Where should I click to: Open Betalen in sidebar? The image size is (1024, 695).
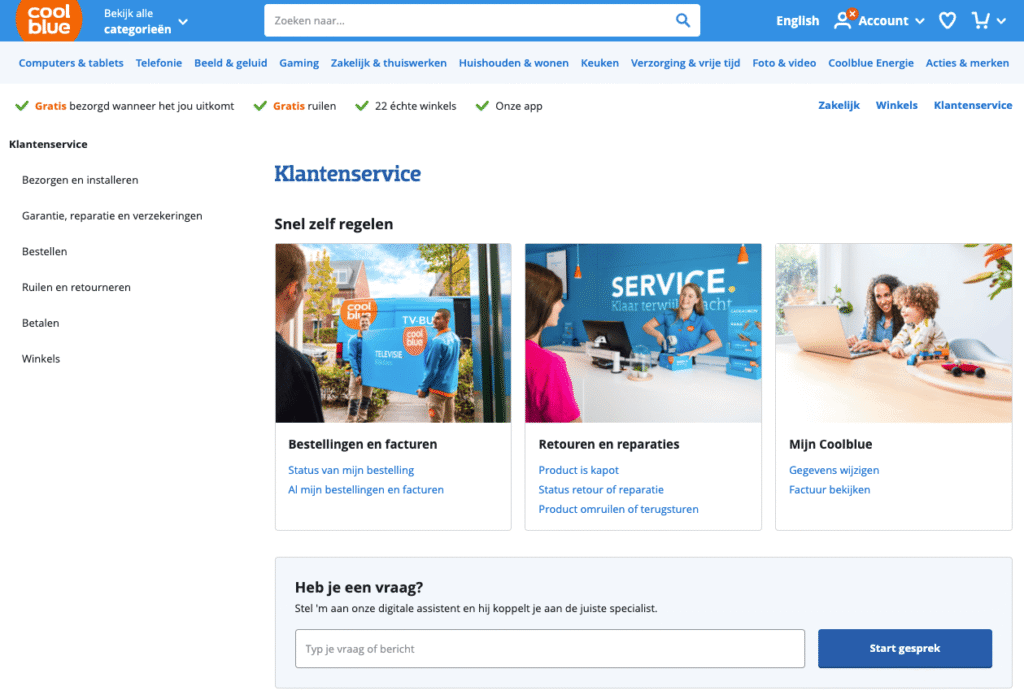(x=40, y=323)
